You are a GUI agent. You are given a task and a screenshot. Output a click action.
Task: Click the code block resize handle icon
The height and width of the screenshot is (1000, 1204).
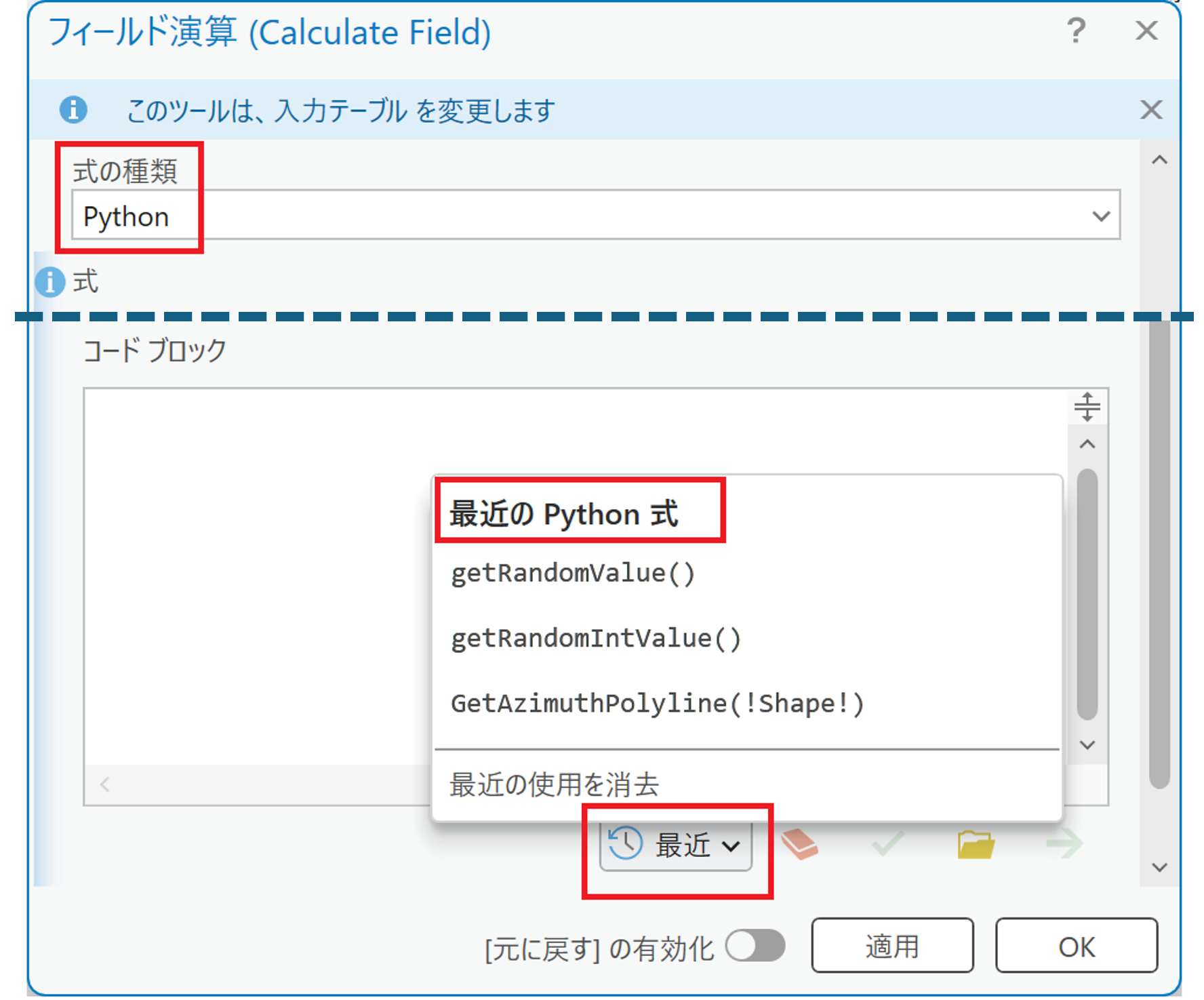click(x=1087, y=407)
